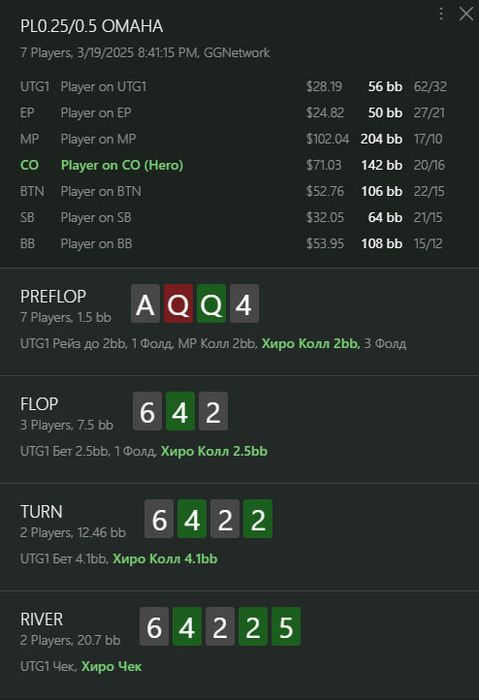Click the RIVER section heading
479x700 pixels.
tap(42, 619)
